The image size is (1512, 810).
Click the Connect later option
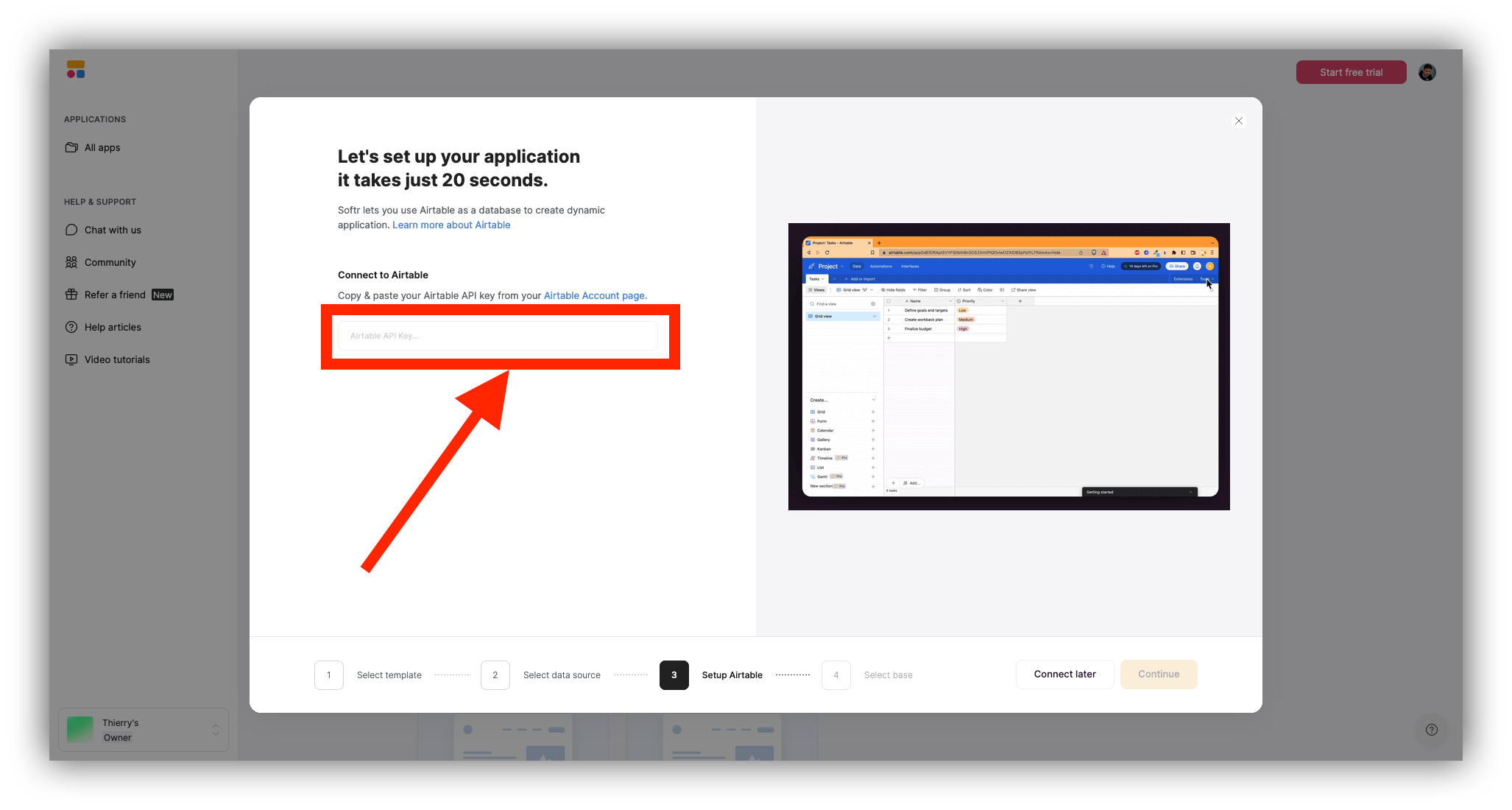[1065, 674]
